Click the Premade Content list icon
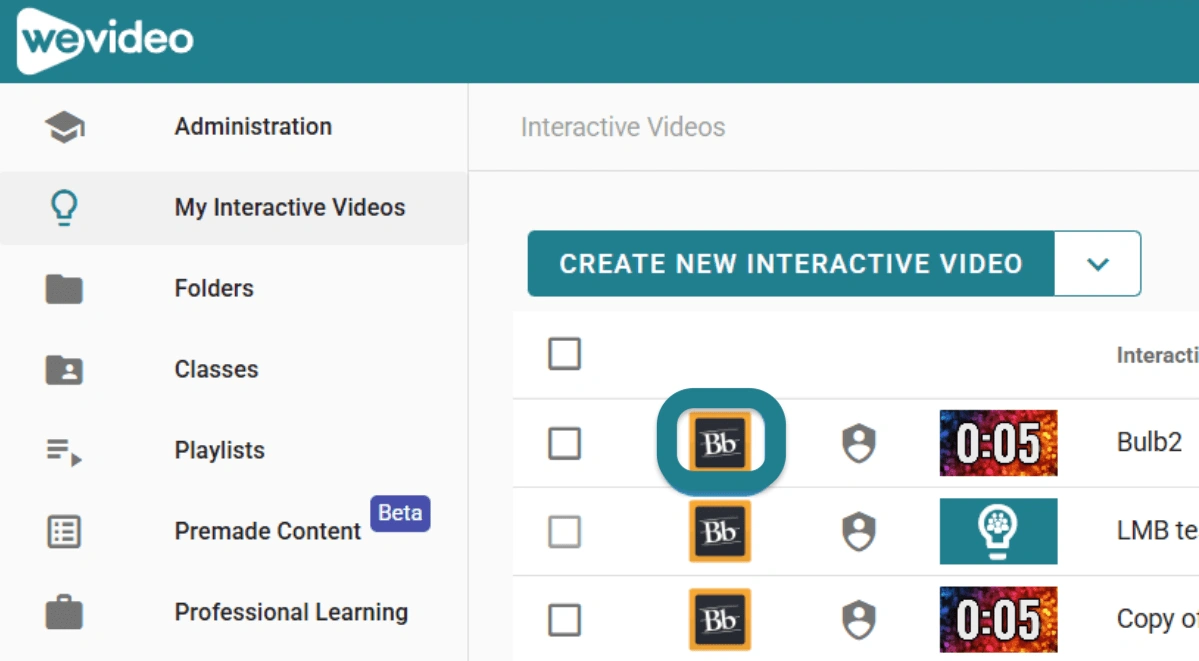The height and width of the screenshot is (661, 1199). click(x=64, y=532)
